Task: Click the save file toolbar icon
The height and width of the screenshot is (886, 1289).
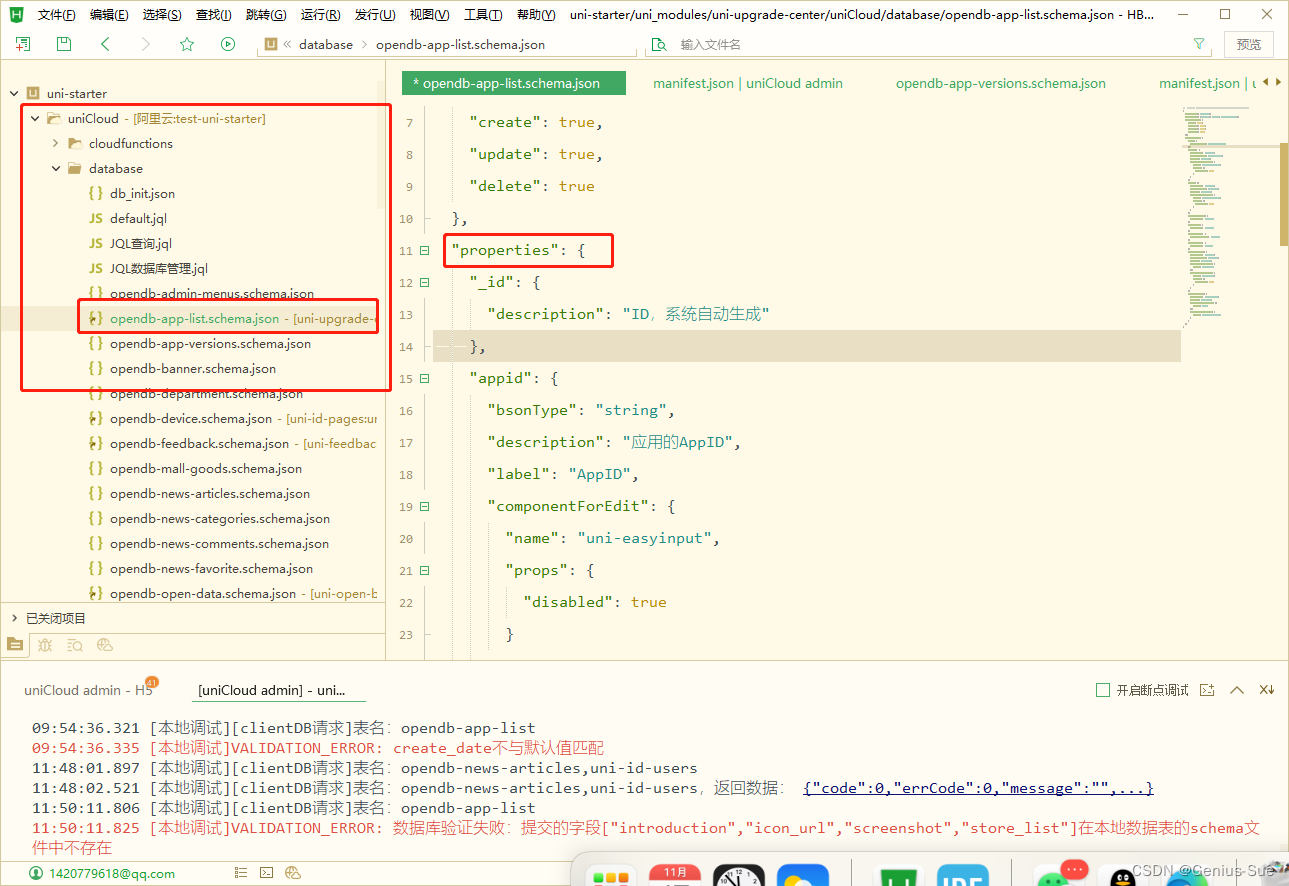Action: click(64, 44)
